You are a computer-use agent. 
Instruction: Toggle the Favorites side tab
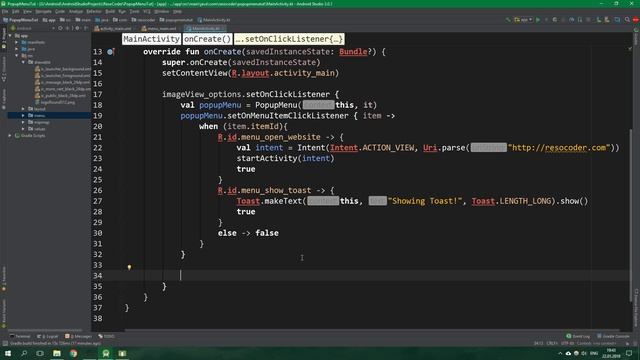tap(4, 279)
